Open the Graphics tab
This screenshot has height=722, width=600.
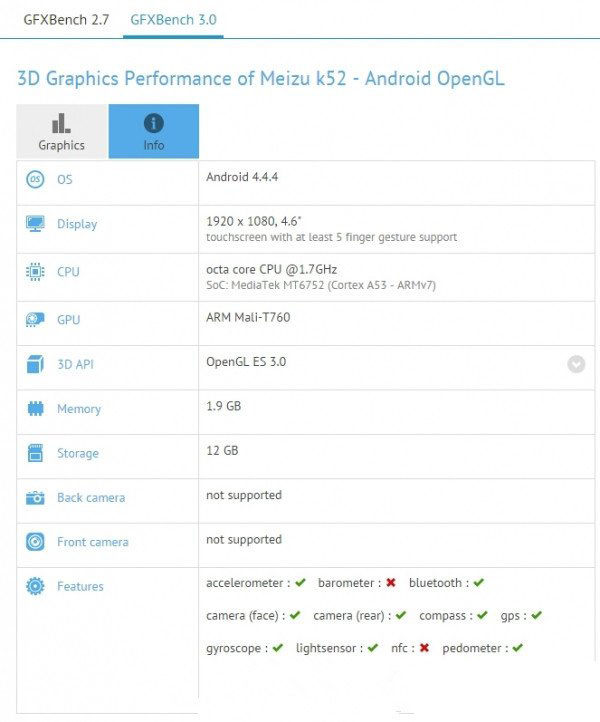click(x=62, y=132)
